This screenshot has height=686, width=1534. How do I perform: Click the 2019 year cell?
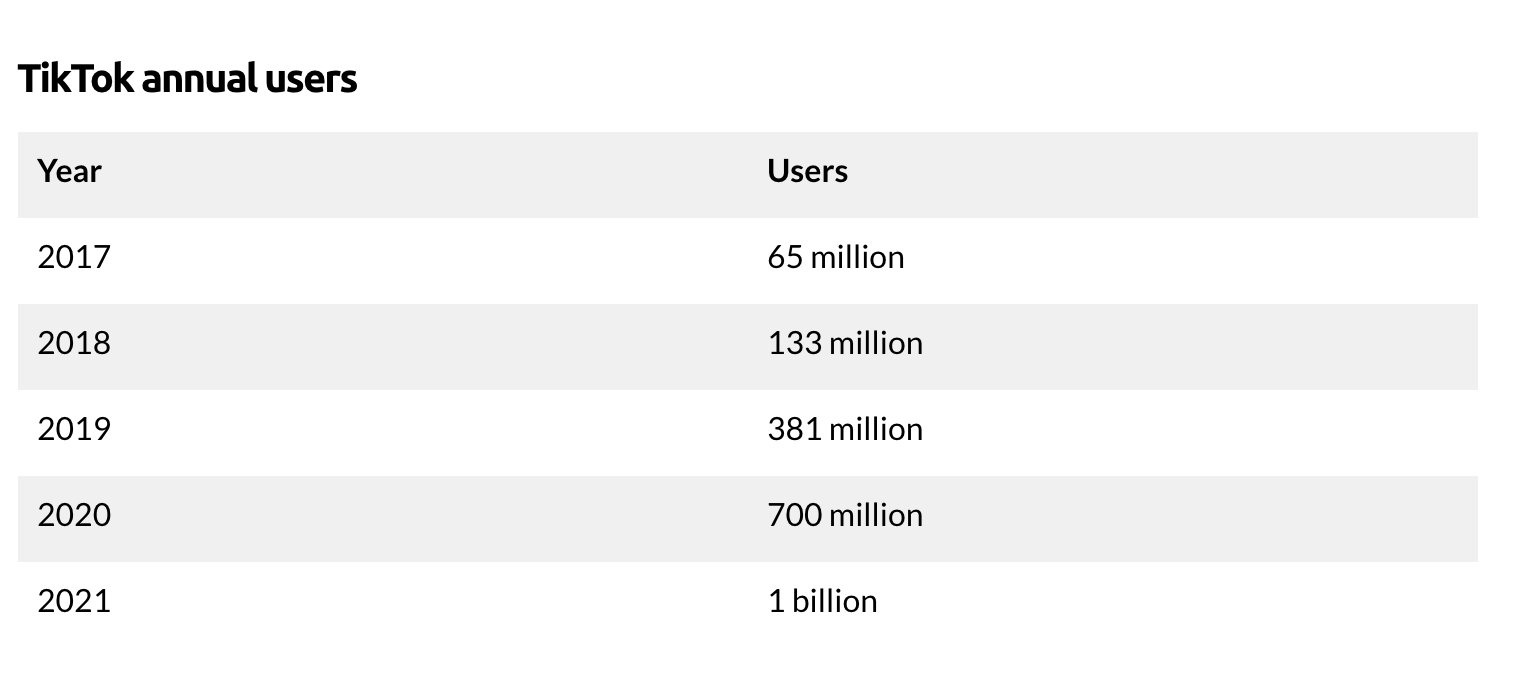coord(74,429)
